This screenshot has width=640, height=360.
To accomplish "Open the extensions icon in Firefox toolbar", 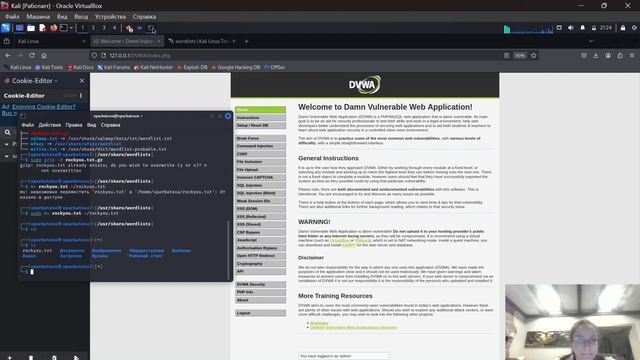I will pos(620,56).
